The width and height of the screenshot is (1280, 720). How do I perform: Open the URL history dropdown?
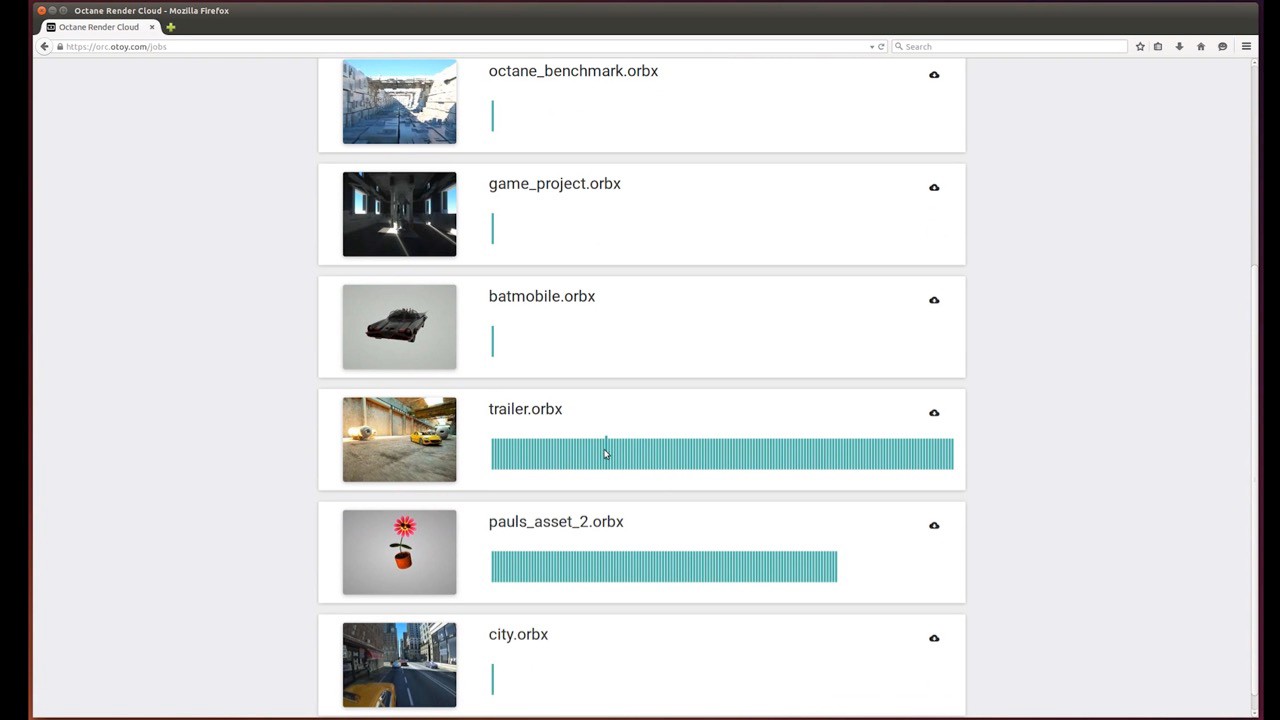pyautogui.click(x=872, y=46)
